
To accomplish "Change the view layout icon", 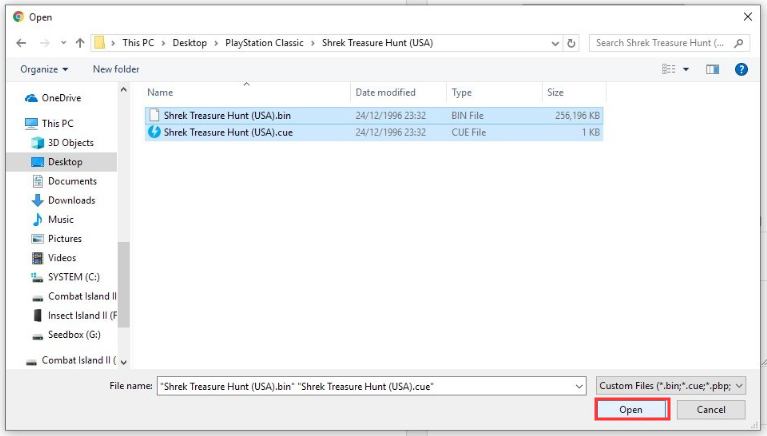I will [669, 69].
